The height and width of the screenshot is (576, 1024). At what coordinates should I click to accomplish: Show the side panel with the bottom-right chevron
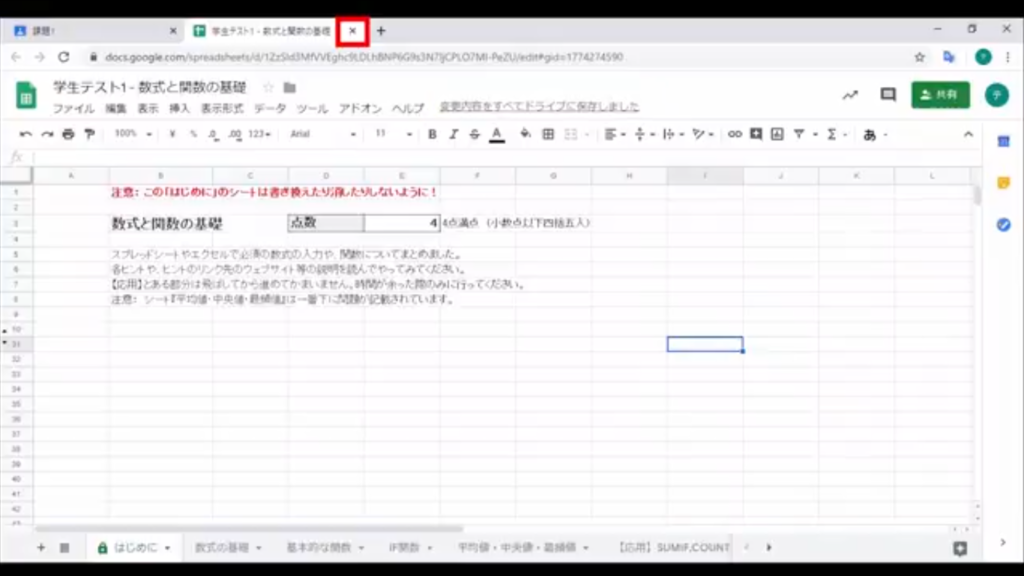coord(1003,542)
